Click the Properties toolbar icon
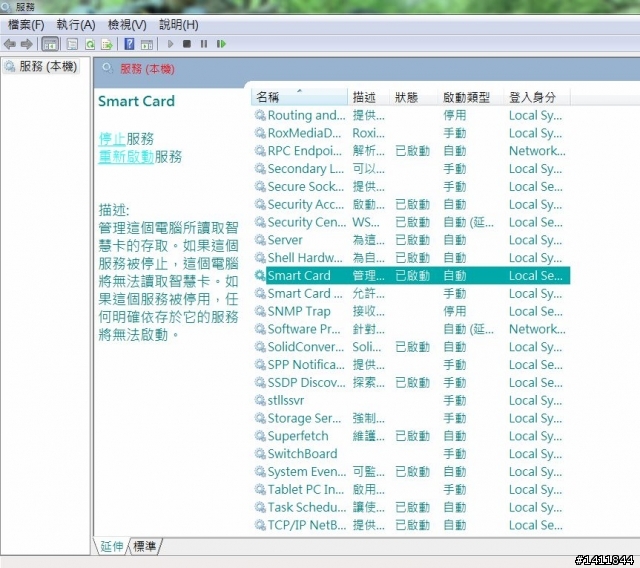The height and width of the screenshot is (568, 640). coord(72,44)
